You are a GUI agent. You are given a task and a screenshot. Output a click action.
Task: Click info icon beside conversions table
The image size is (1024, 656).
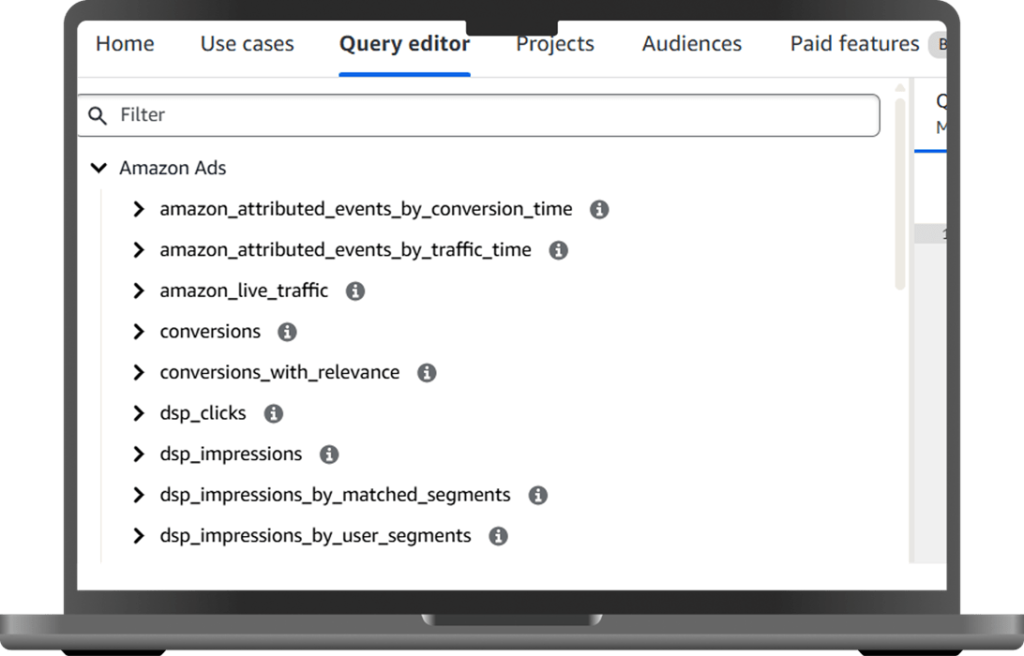287,332
